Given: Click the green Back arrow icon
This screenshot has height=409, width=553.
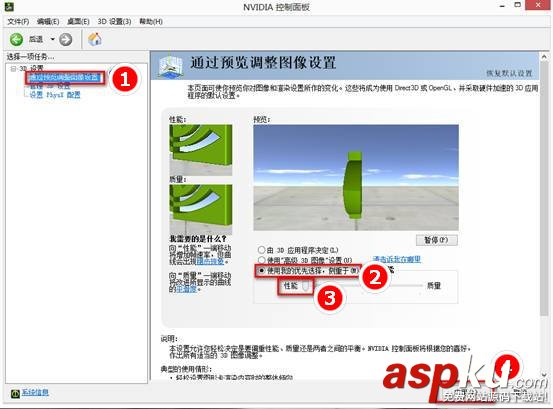Looking at the screenshot, I should (x=16, y=39).
